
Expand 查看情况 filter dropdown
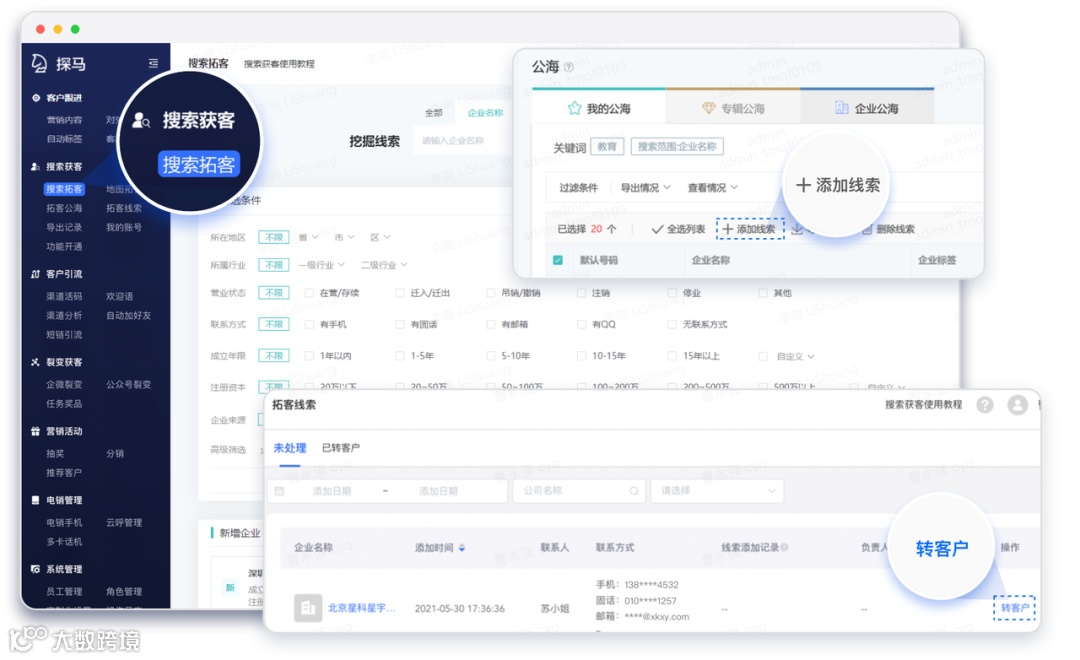pos(713,187)
